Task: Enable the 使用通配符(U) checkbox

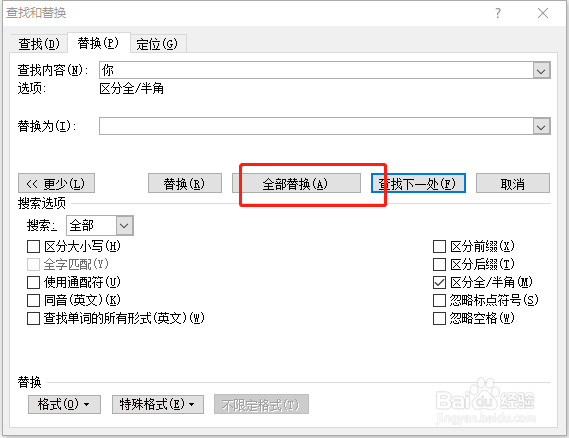Action: point(33,282)
